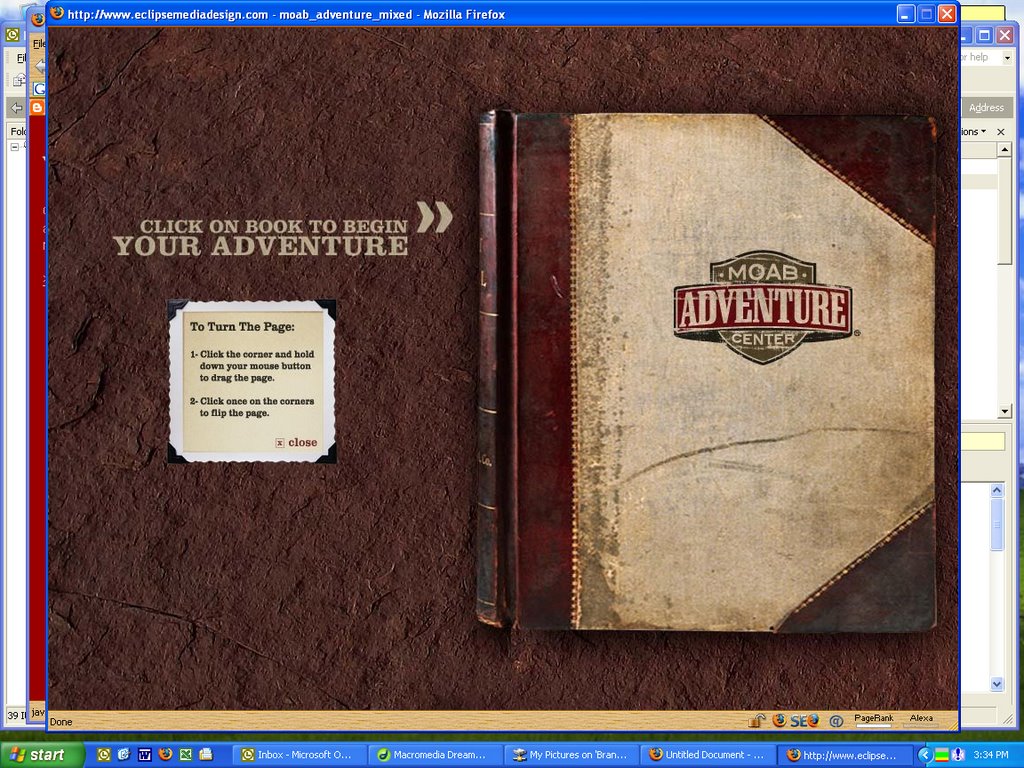Switch to Inbox - Microsoft Outlook taskbar button
Screen dimensions: 1024x768
click(299, 755)
